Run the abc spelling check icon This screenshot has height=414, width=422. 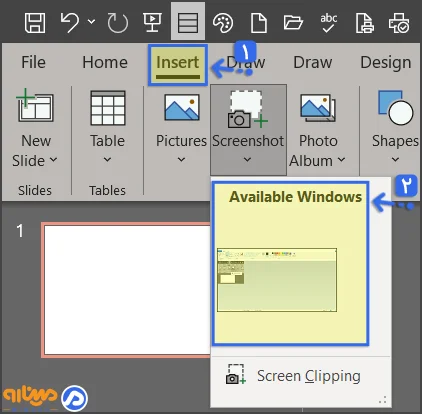point(329,23)
